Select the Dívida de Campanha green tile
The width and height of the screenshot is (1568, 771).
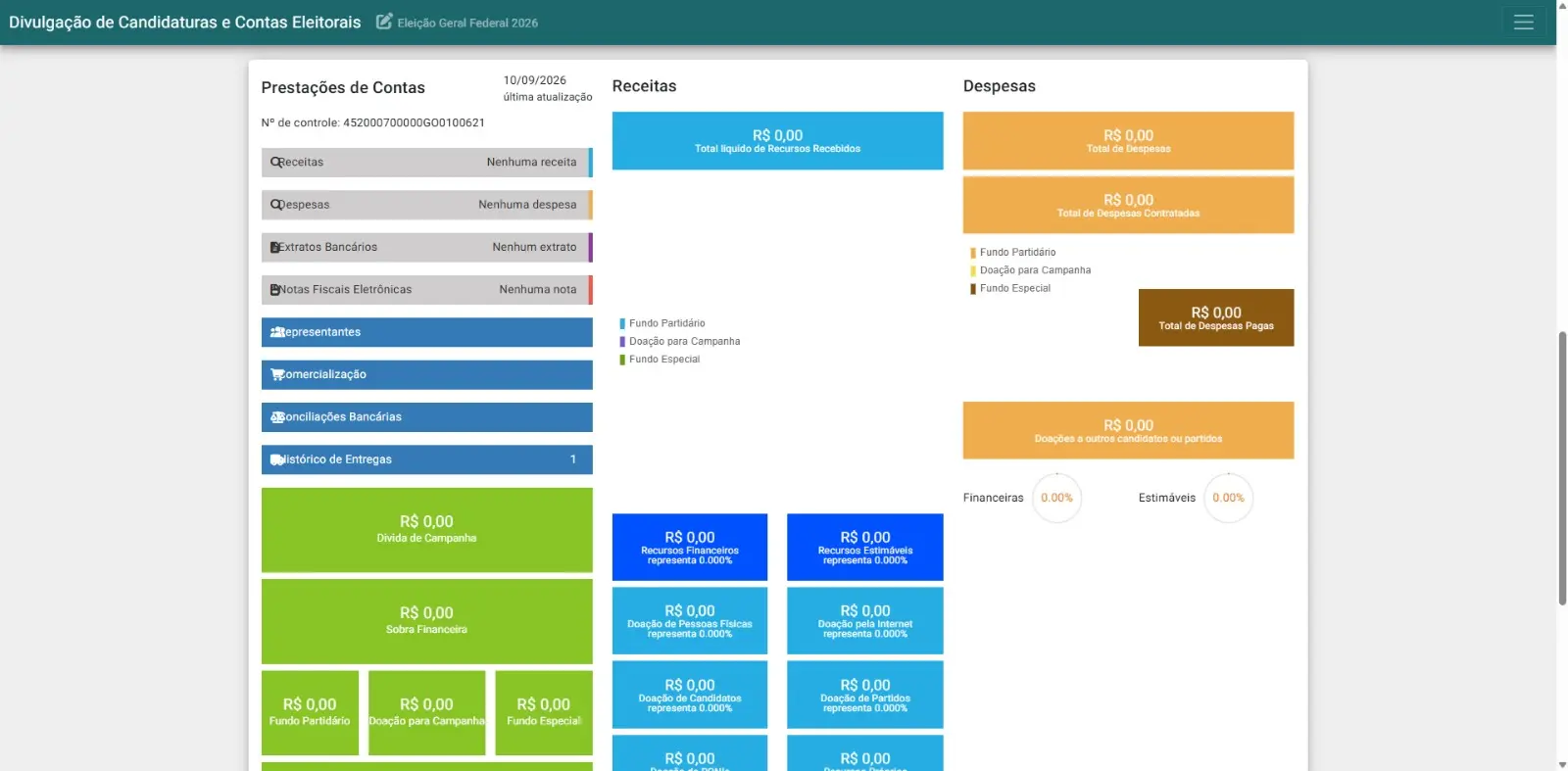(x=426, y=530)
